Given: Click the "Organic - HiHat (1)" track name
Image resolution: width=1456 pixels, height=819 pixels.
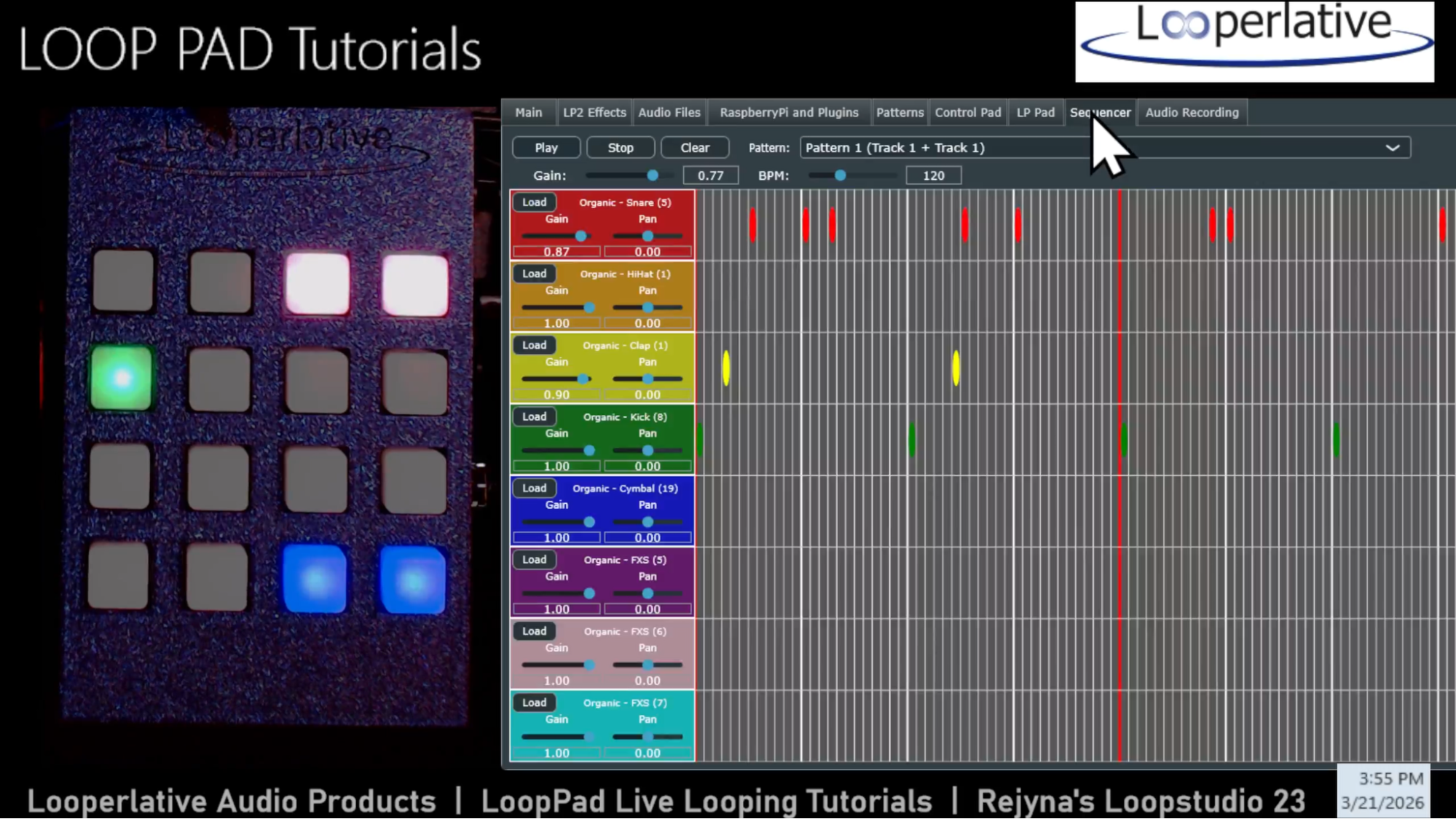Looking at the screenshot, I should click(x=625, y=274).
